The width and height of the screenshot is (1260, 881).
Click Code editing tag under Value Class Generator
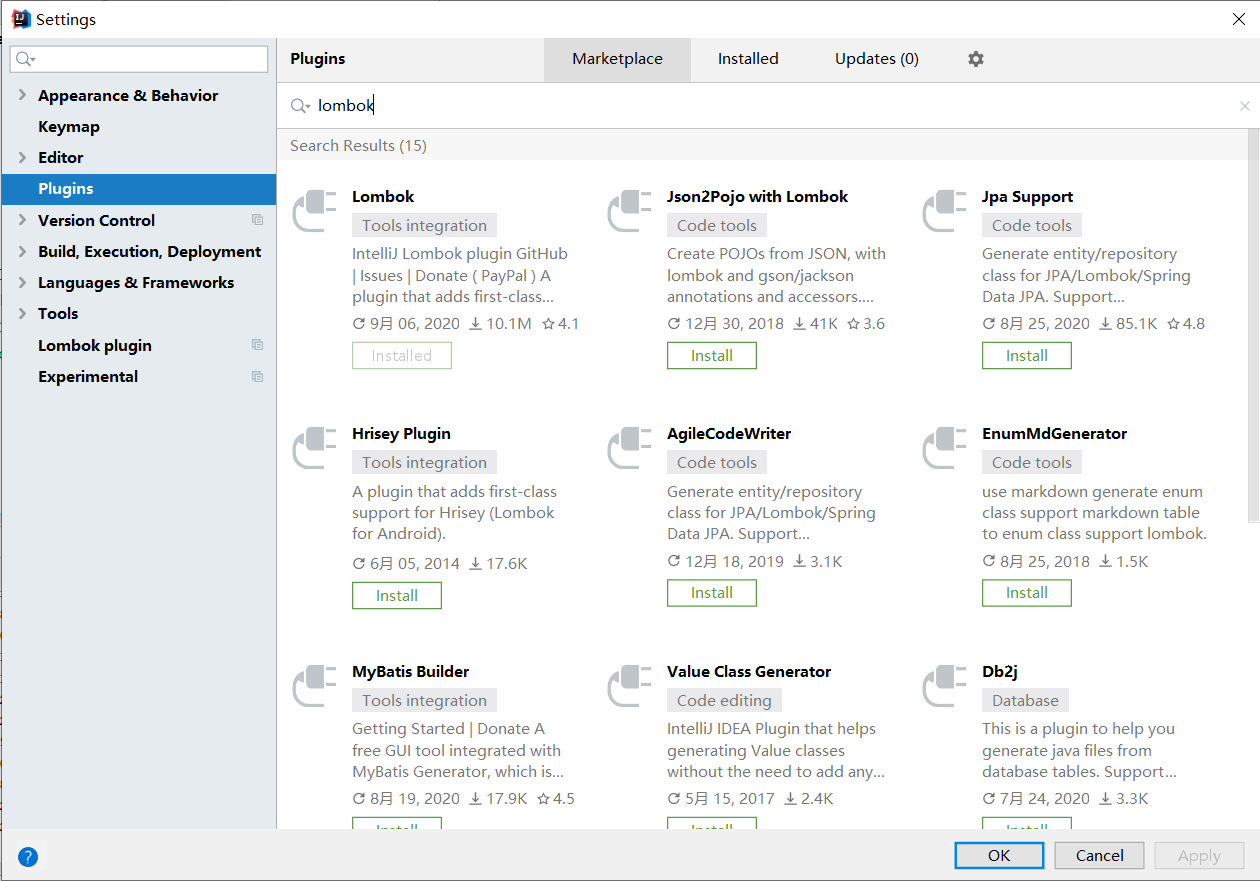point(724,701)
